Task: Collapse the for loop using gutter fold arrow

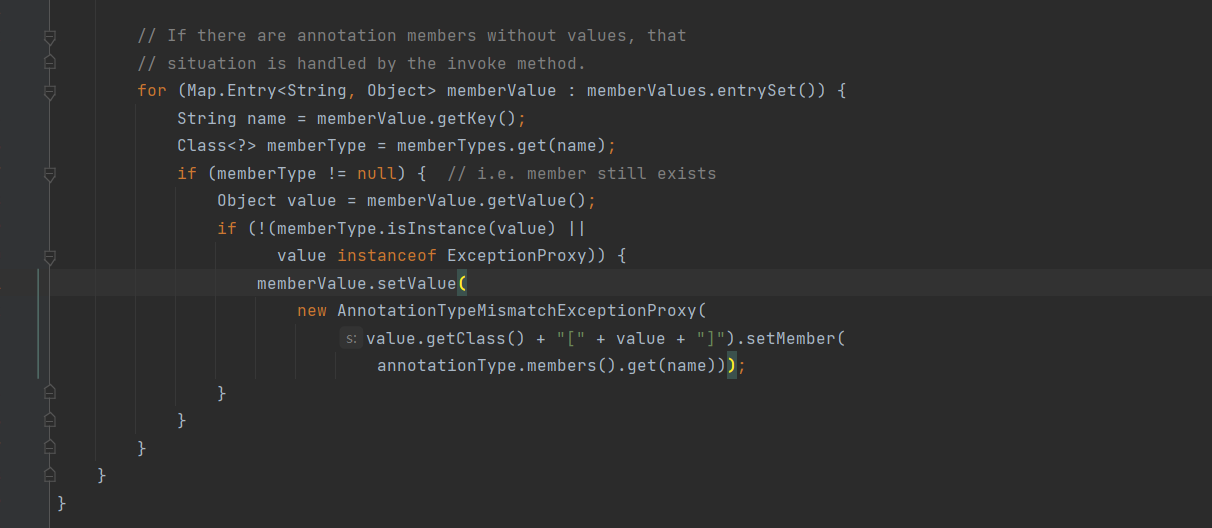Action: tap(49, 91)
